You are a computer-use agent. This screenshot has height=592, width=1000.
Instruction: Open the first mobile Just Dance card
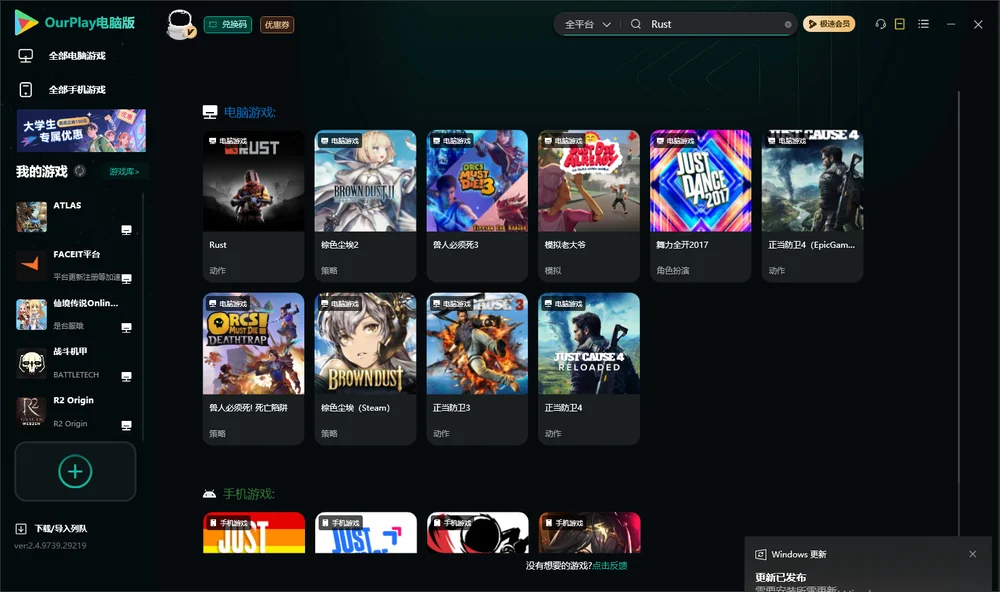point(254,533)
